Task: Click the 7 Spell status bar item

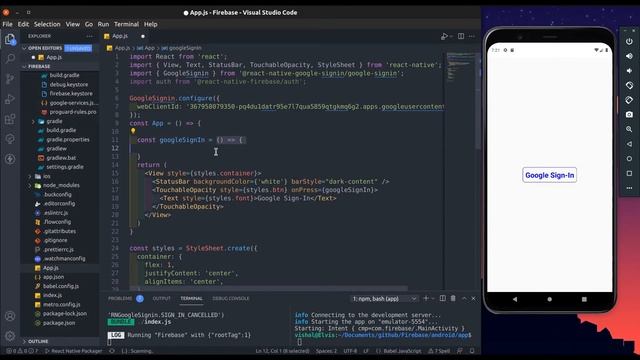Action: click(x=439, y=351)
